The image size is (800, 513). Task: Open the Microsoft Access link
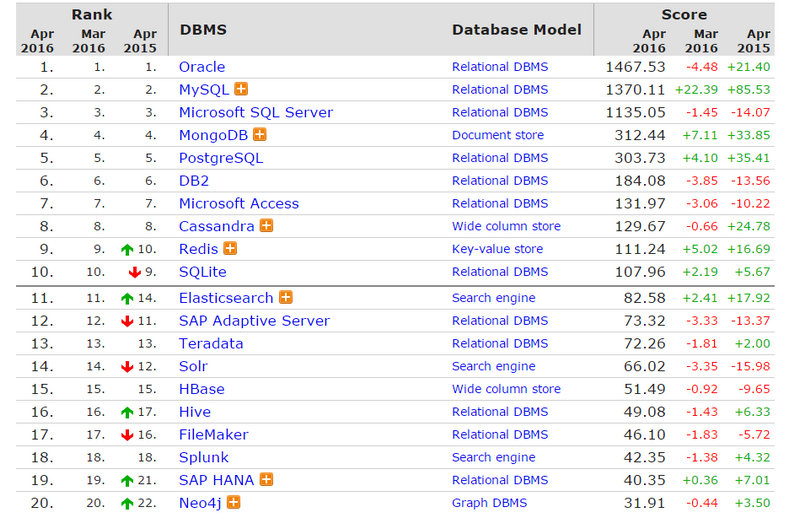click(239, 204)
